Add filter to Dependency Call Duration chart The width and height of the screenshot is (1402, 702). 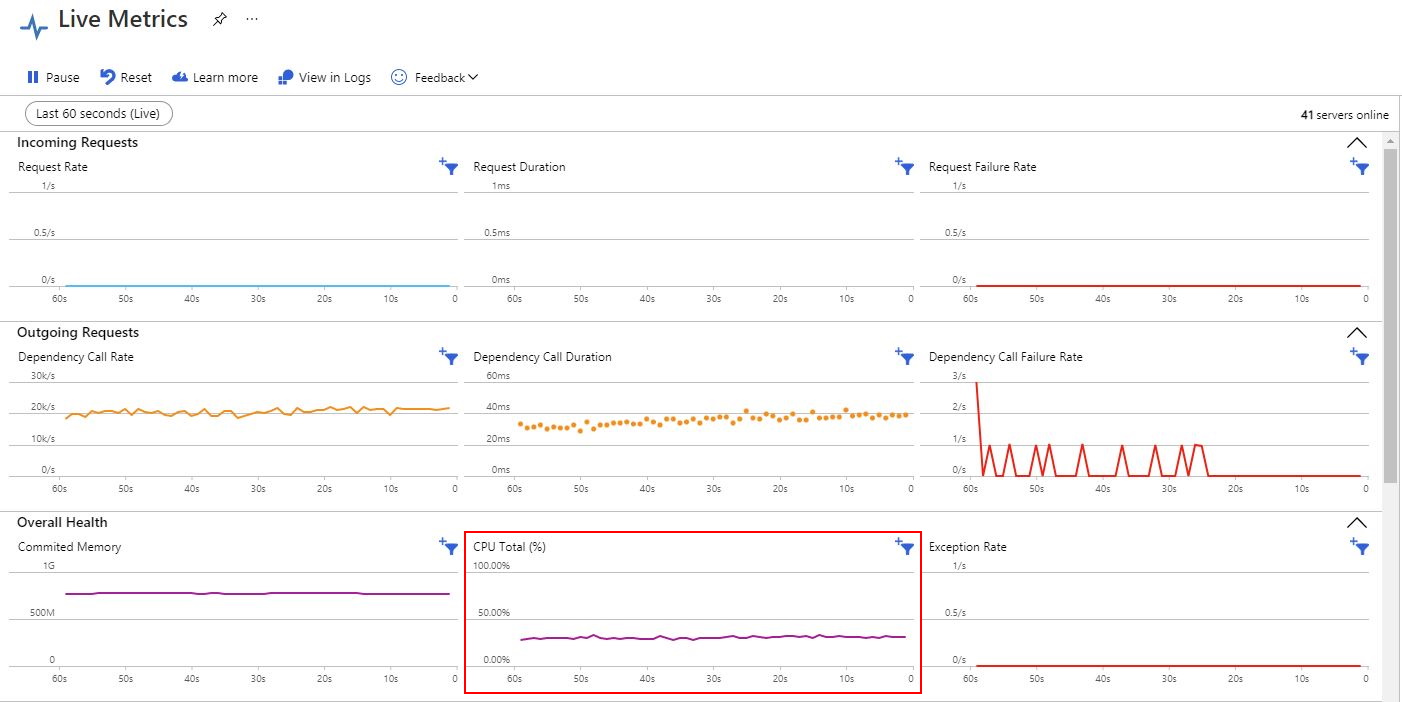(x=905, y=356)
